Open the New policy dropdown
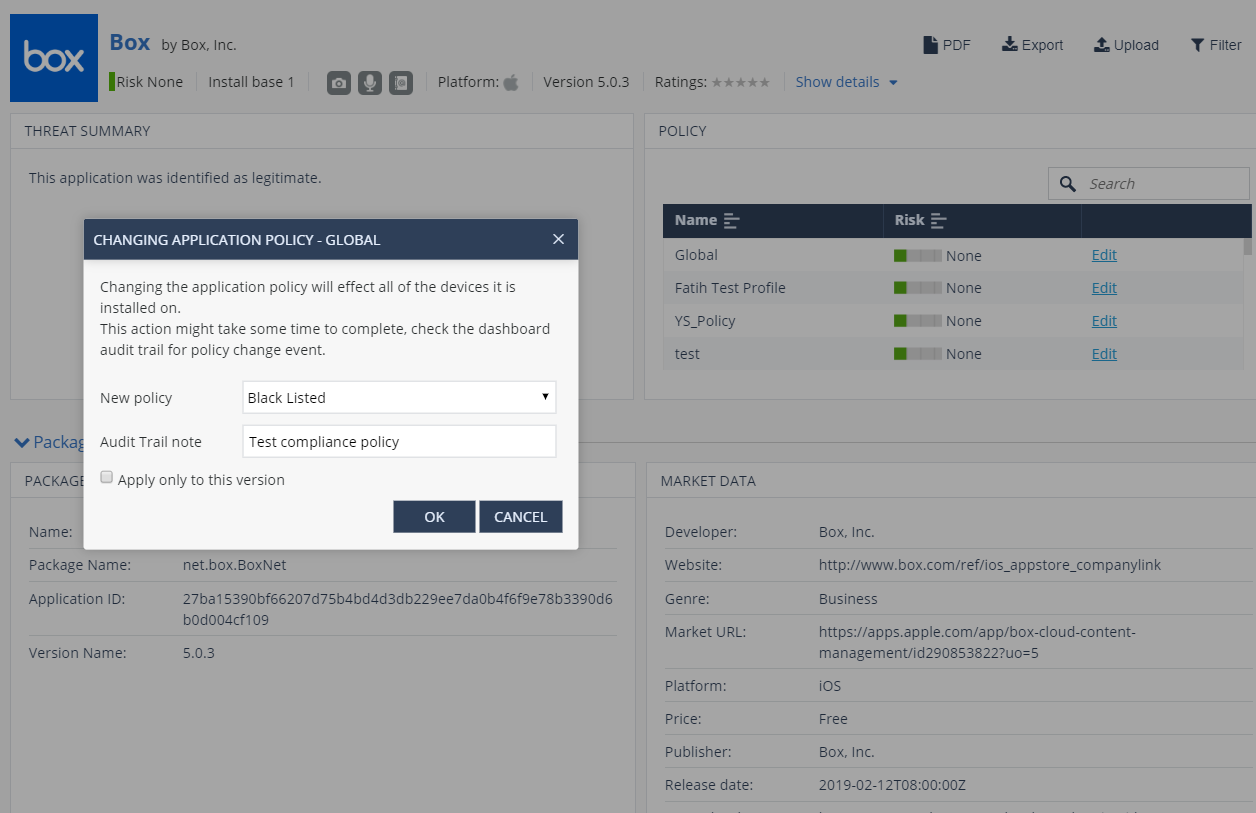Viewport: 1256px width, 813px height. point(399,397)
